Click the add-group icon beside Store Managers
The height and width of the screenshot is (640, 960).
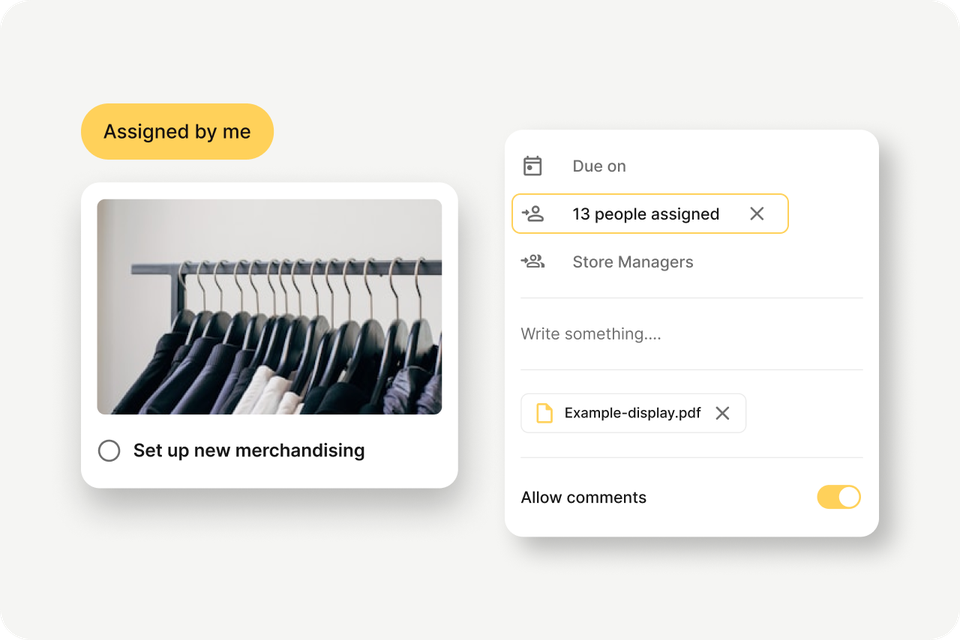coord(533,262)
